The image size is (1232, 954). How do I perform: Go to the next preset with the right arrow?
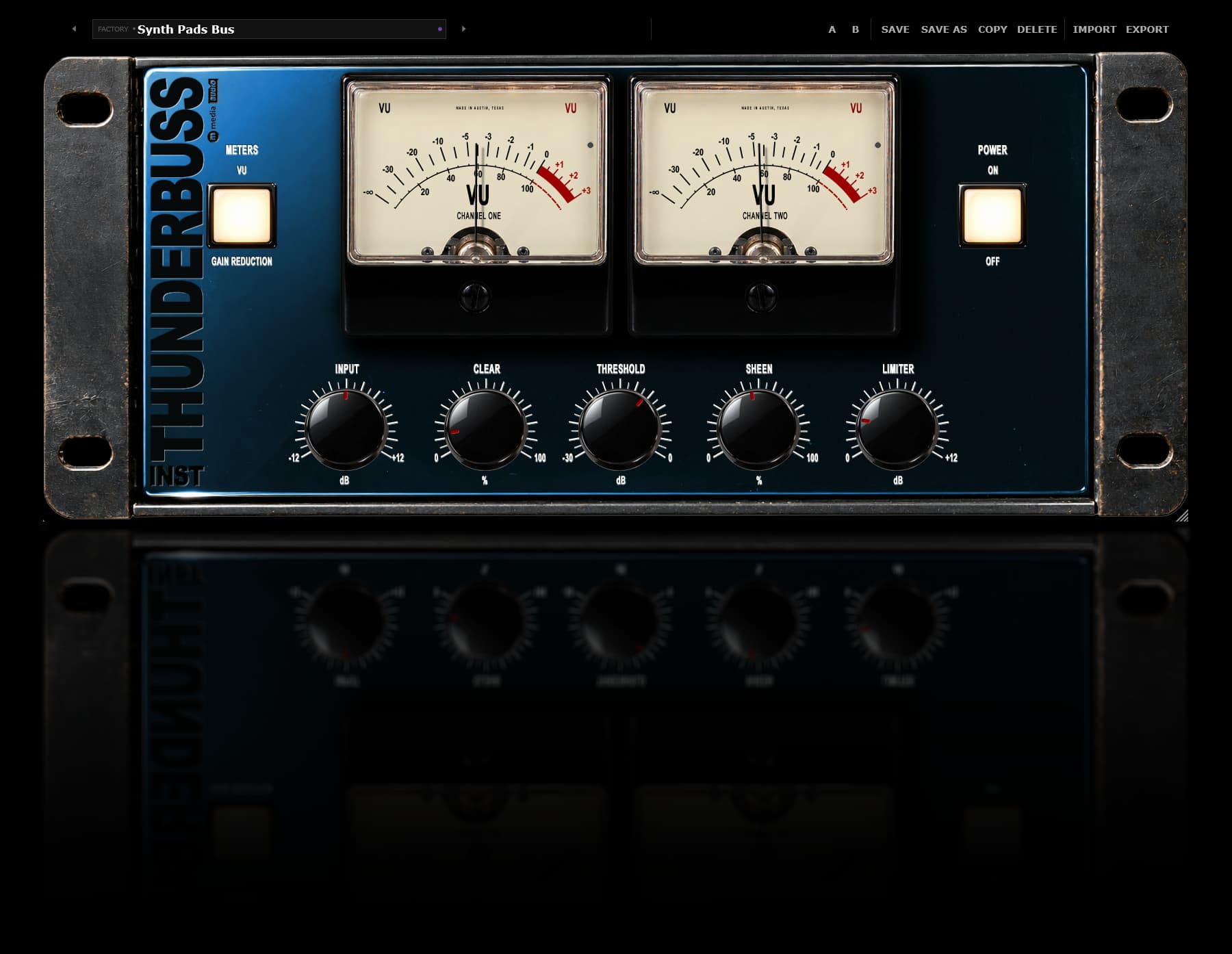pyautogui.click(x=464, y=29)
